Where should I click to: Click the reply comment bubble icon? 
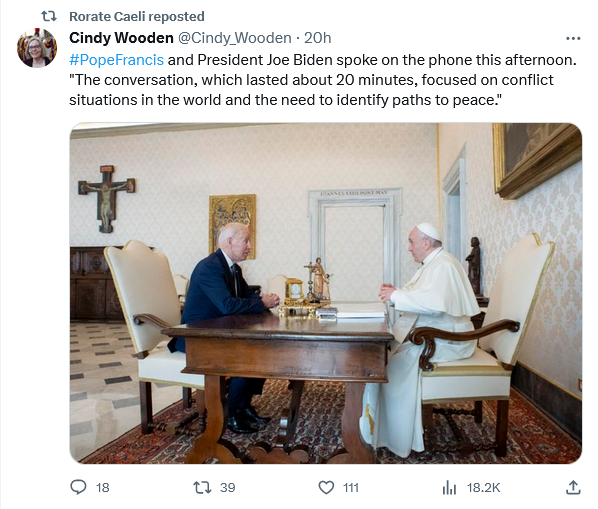pyautogui.click(x=79, y=487)
